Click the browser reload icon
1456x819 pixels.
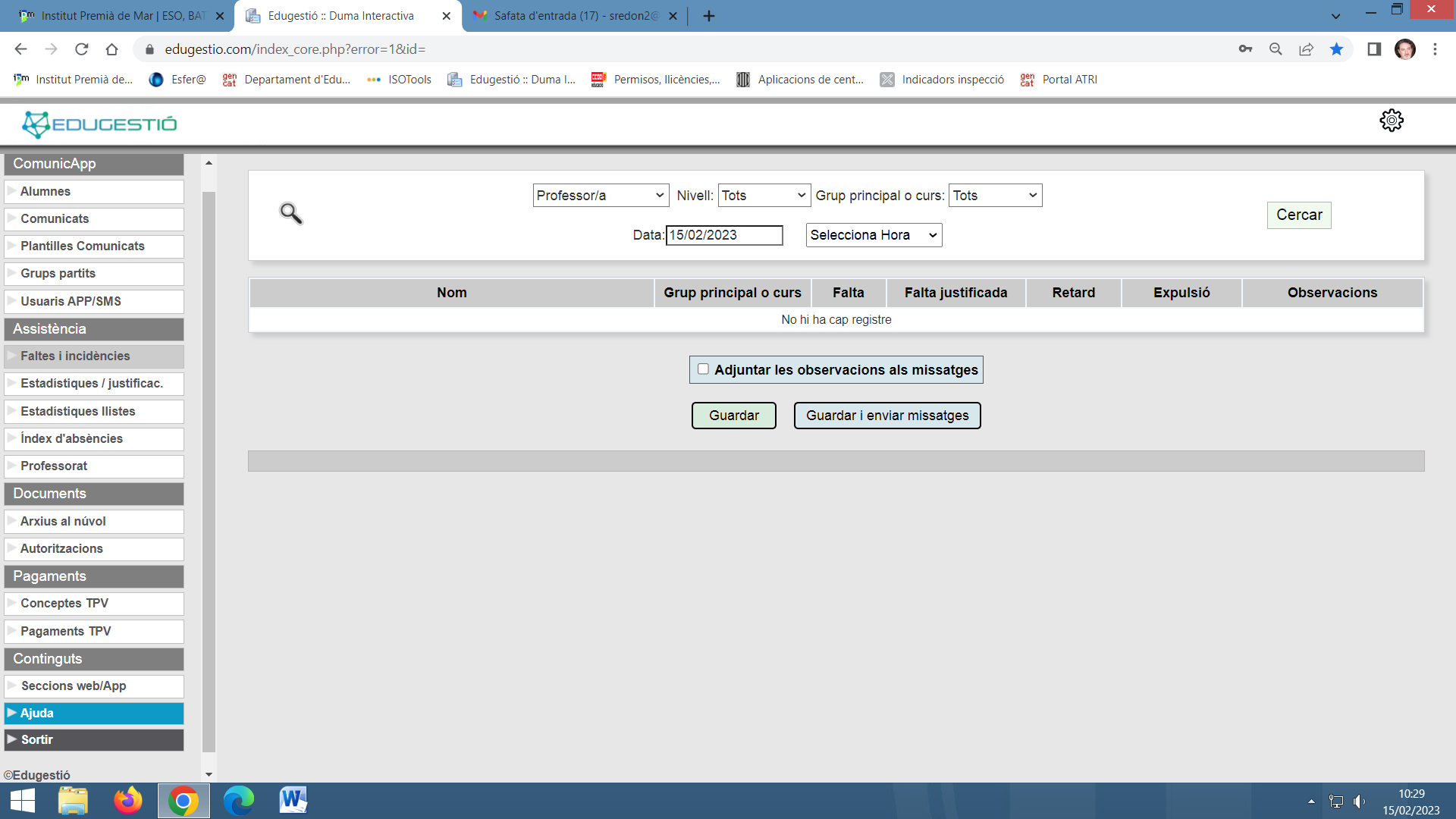82,49
